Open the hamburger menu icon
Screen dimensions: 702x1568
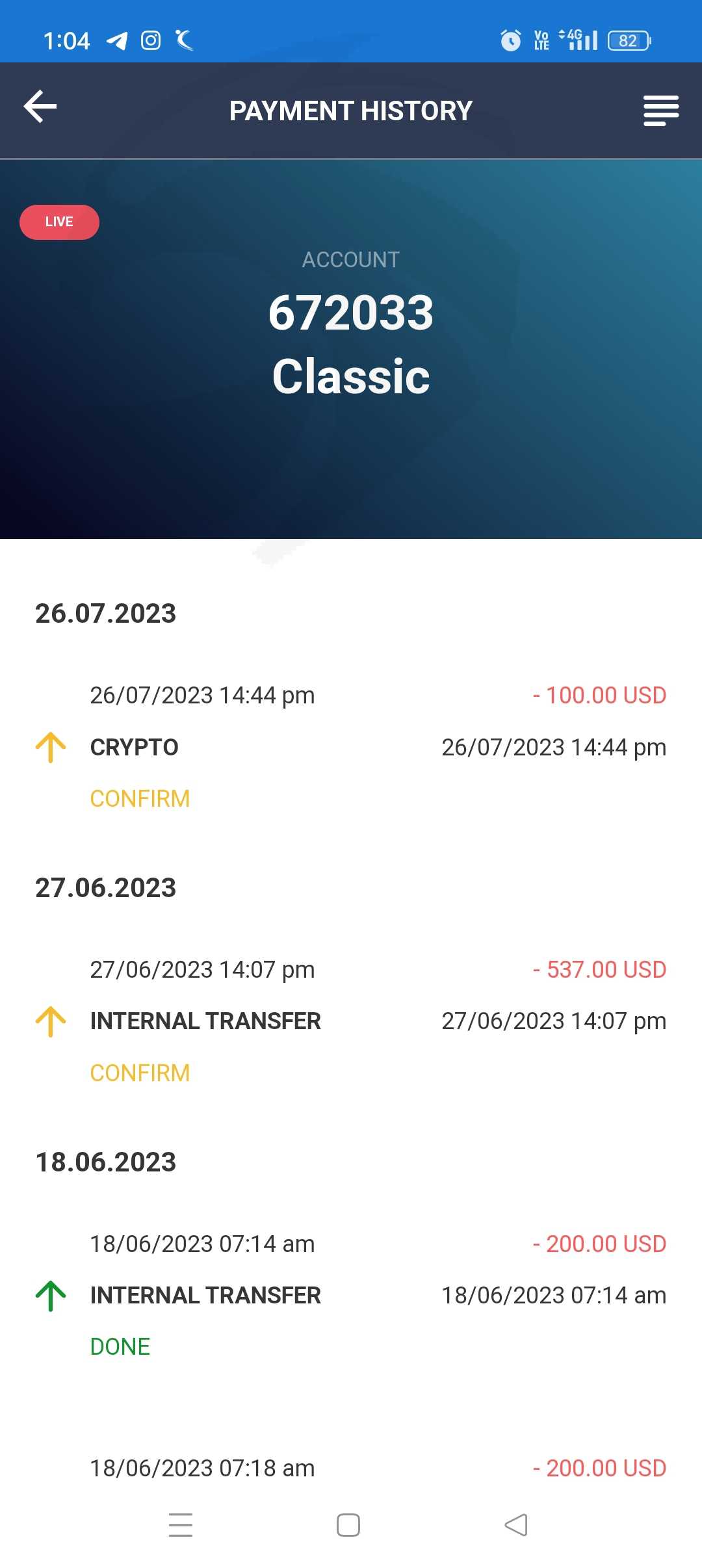tap(660, 111)
